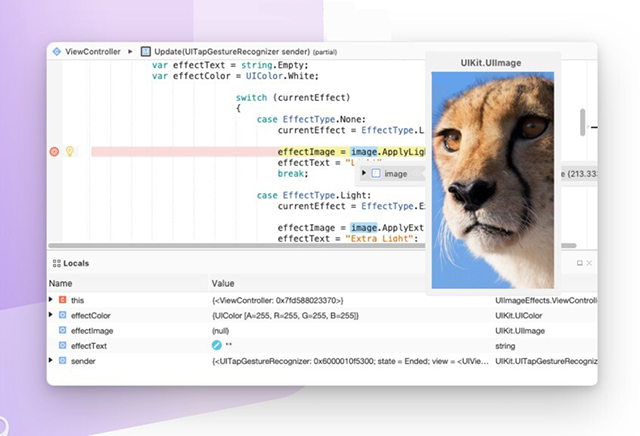Select the effectImage row name

(x=92, y=331)
